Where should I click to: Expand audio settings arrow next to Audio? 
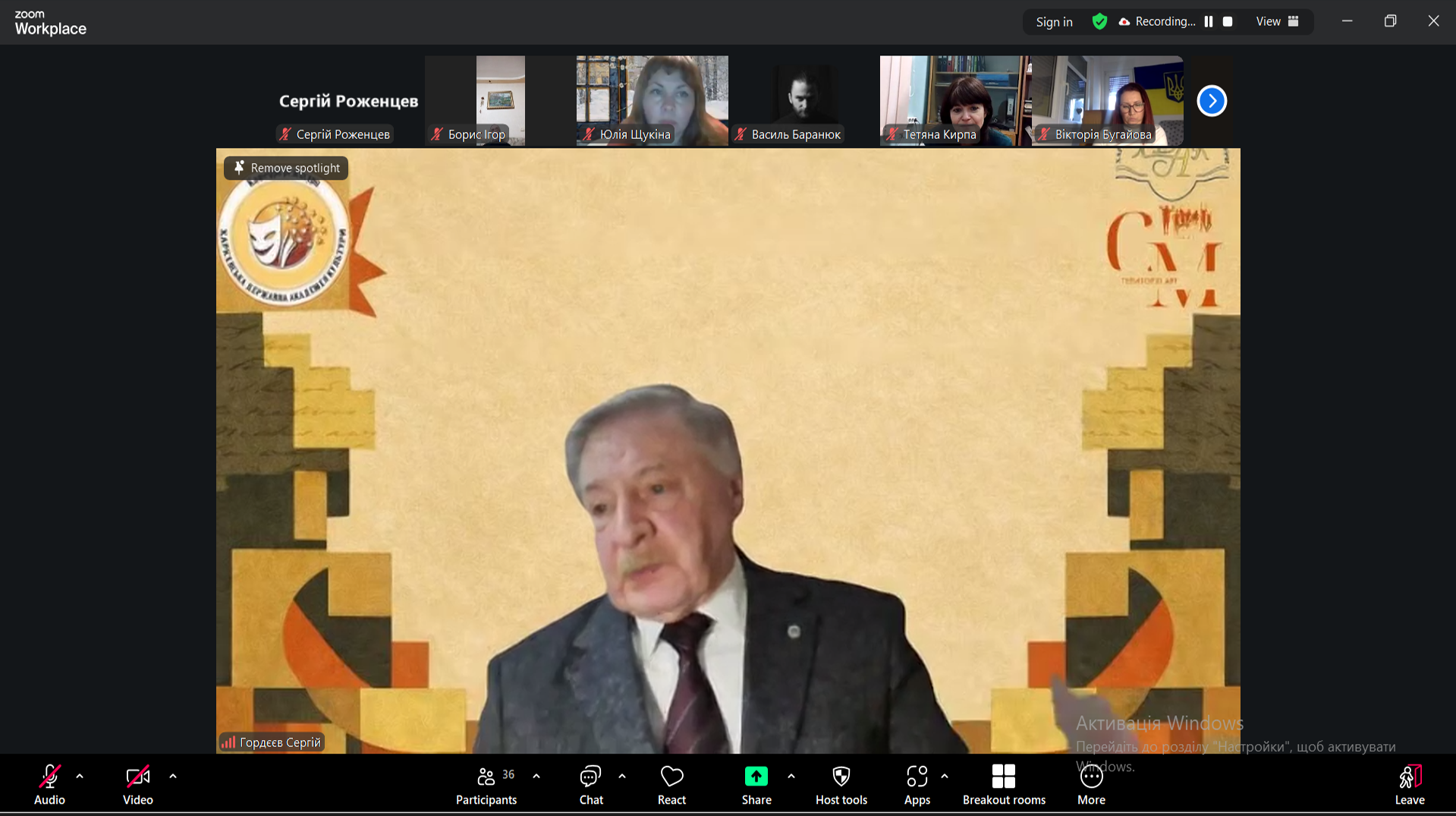(80, 776)
